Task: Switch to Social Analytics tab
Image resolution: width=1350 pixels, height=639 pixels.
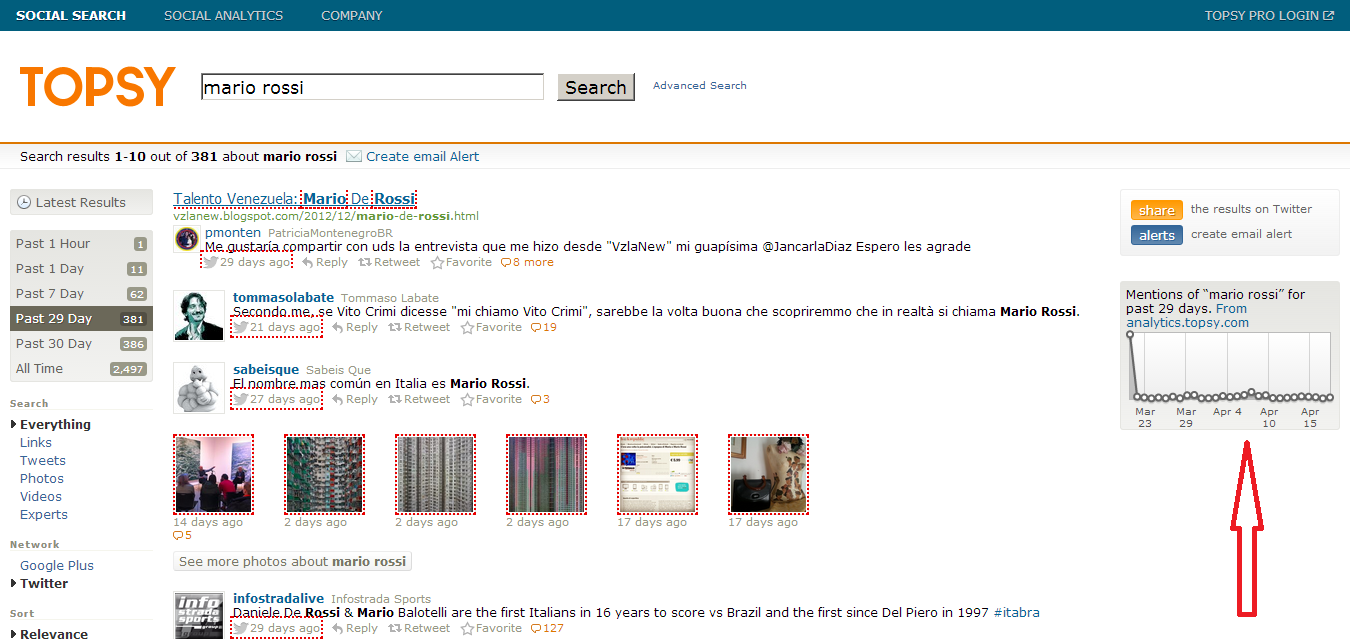Action: [x=223, y=15]
